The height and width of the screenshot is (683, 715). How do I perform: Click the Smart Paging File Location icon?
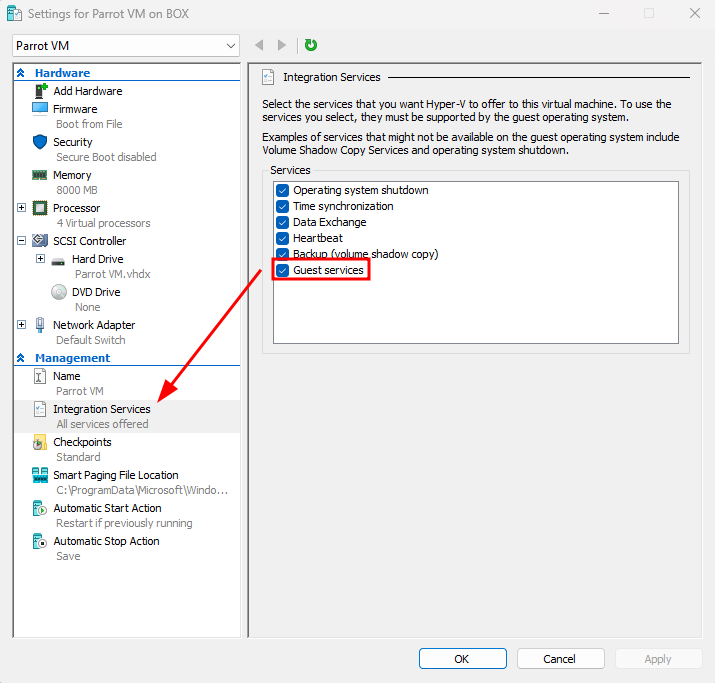40,475
